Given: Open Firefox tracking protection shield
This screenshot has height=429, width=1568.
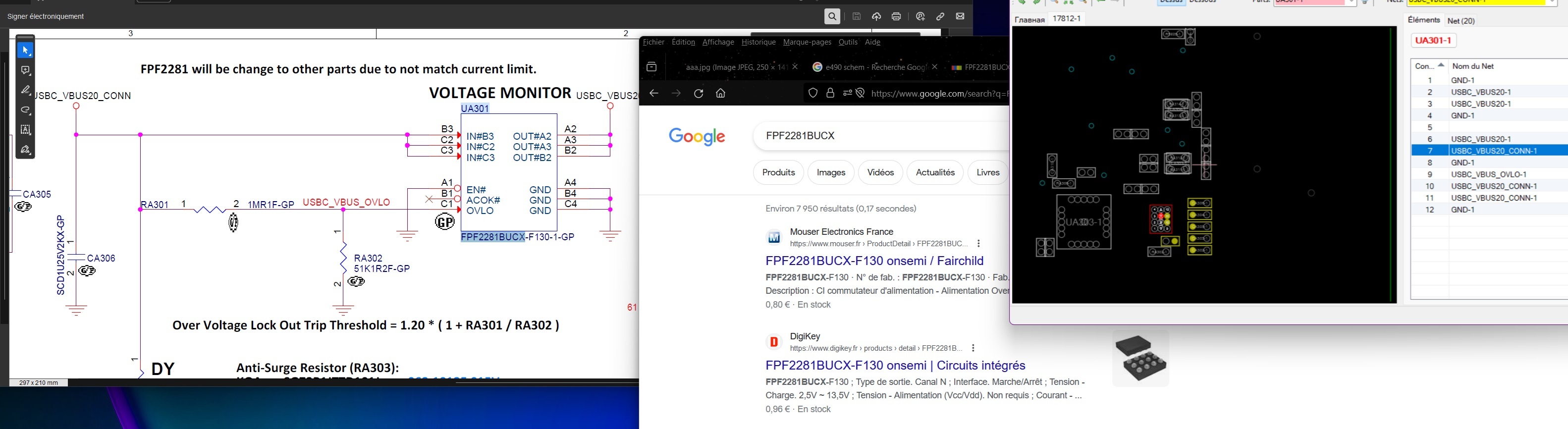Looking at the screenshot, I should tap(813, 93).
